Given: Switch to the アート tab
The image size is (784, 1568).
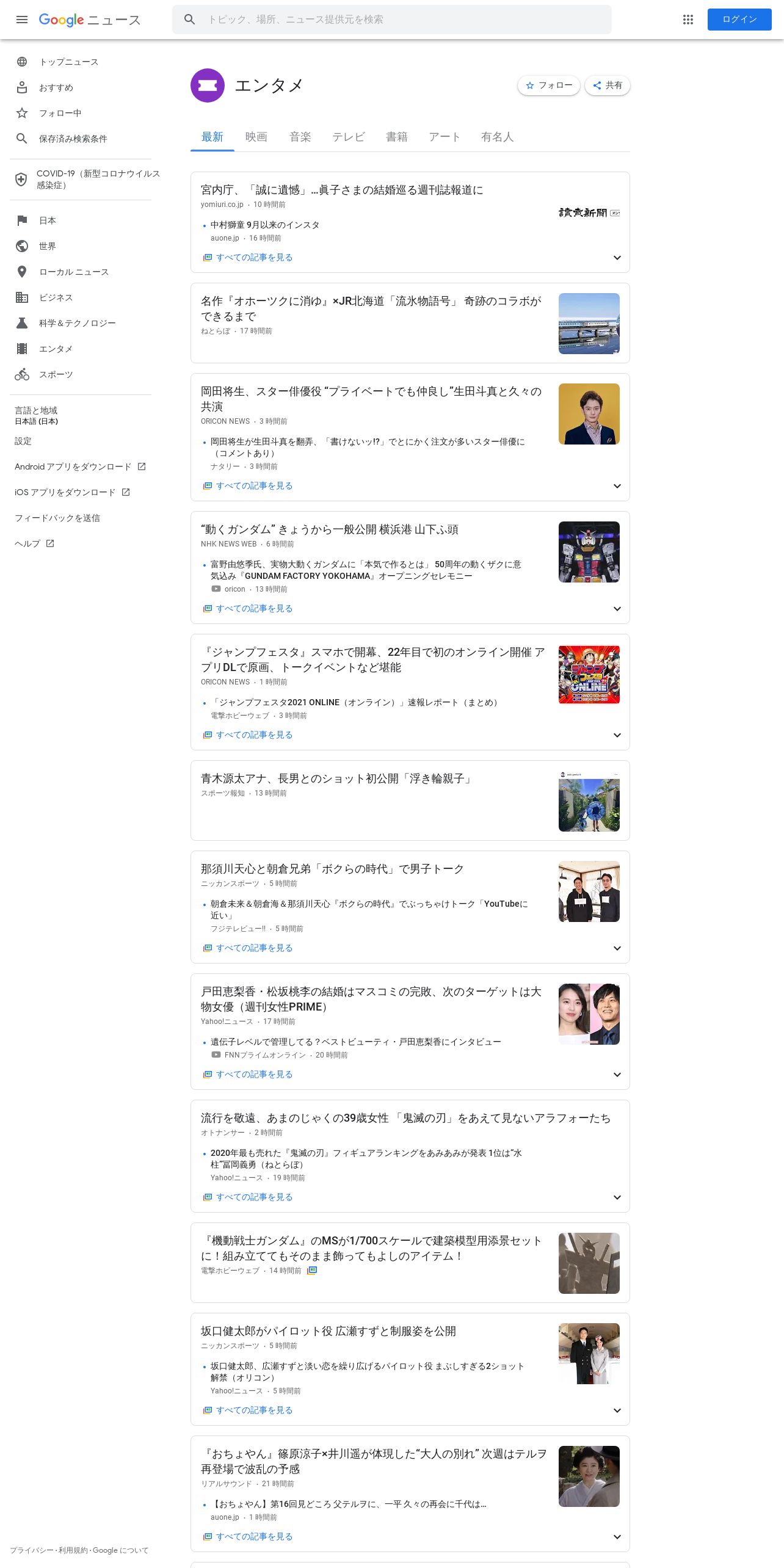Looking at the screenshot, I should [x=445, y=137].
